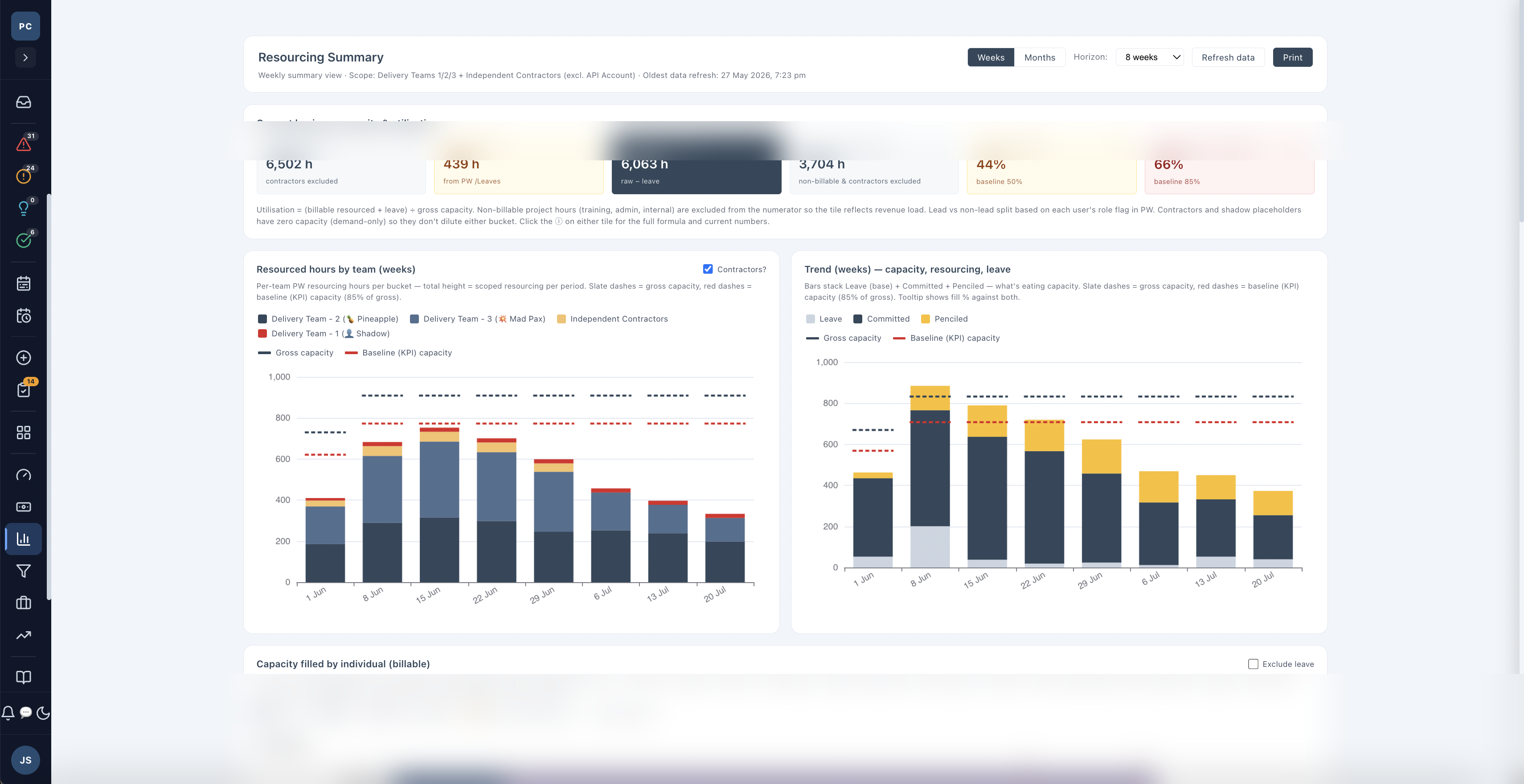Click 15 Jun bar in team hours chart
Image resolution: width=1524 pixels, height=784 pixels.
(x=439, y=504)
